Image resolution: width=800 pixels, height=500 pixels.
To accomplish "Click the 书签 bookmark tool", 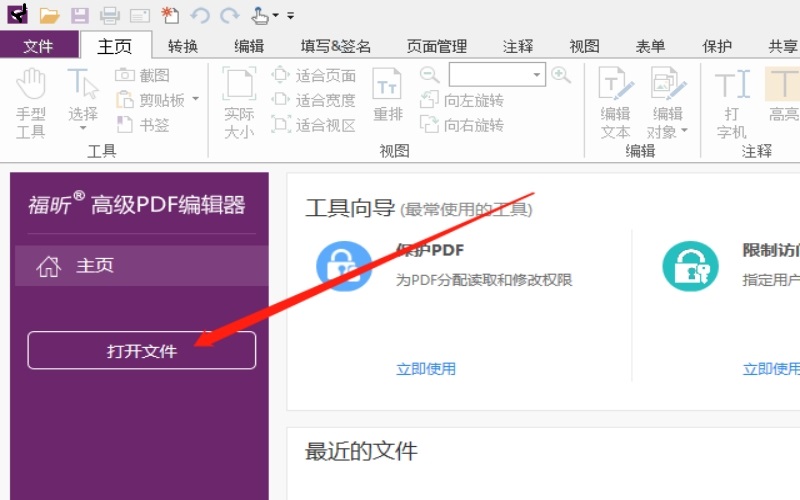I will [x=142, y=124].
